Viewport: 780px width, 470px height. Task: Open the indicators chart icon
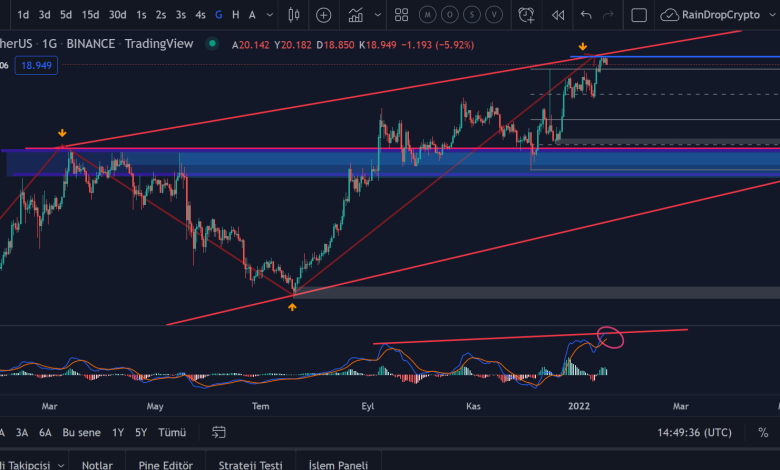(355, 15)
